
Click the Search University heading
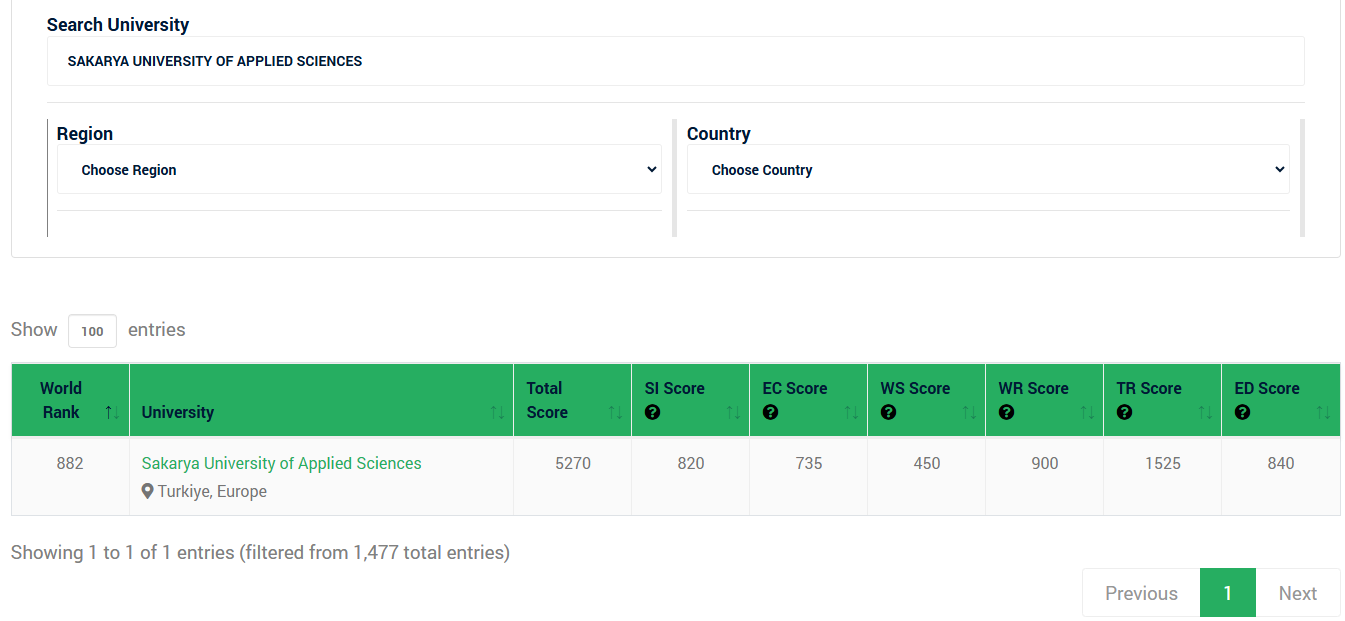point(118,25)
